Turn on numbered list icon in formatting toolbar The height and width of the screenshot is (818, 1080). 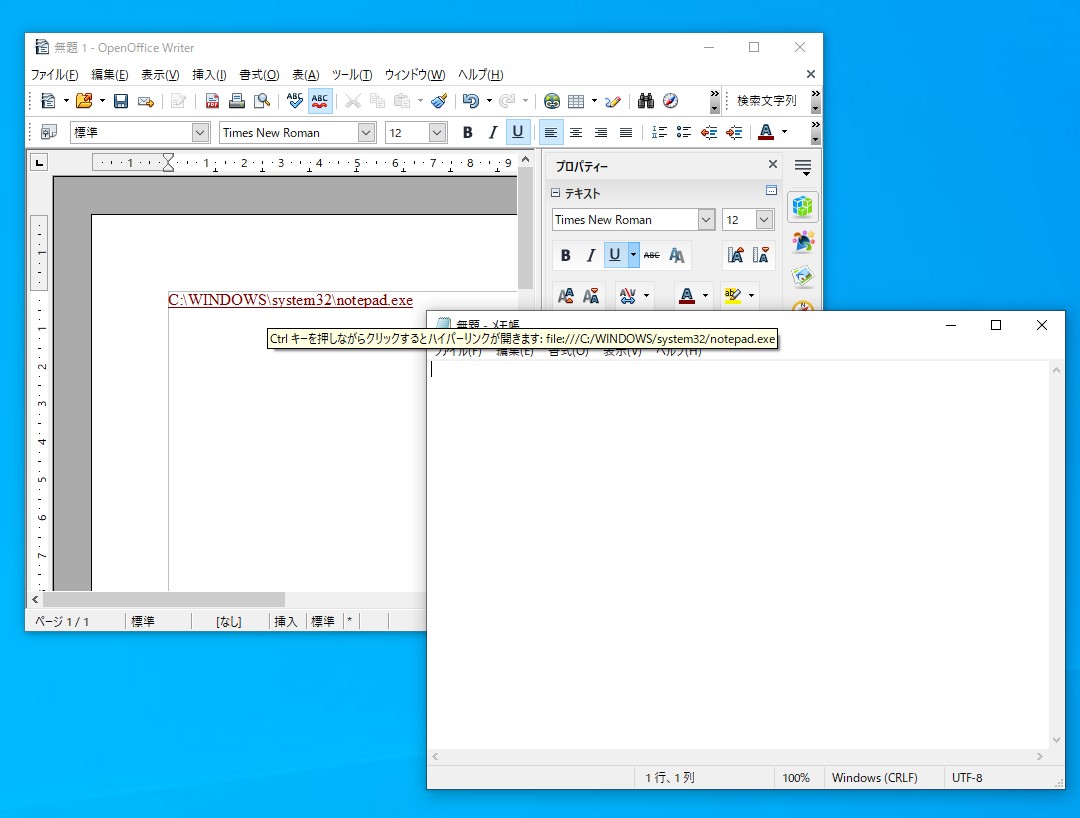[659, 132]
